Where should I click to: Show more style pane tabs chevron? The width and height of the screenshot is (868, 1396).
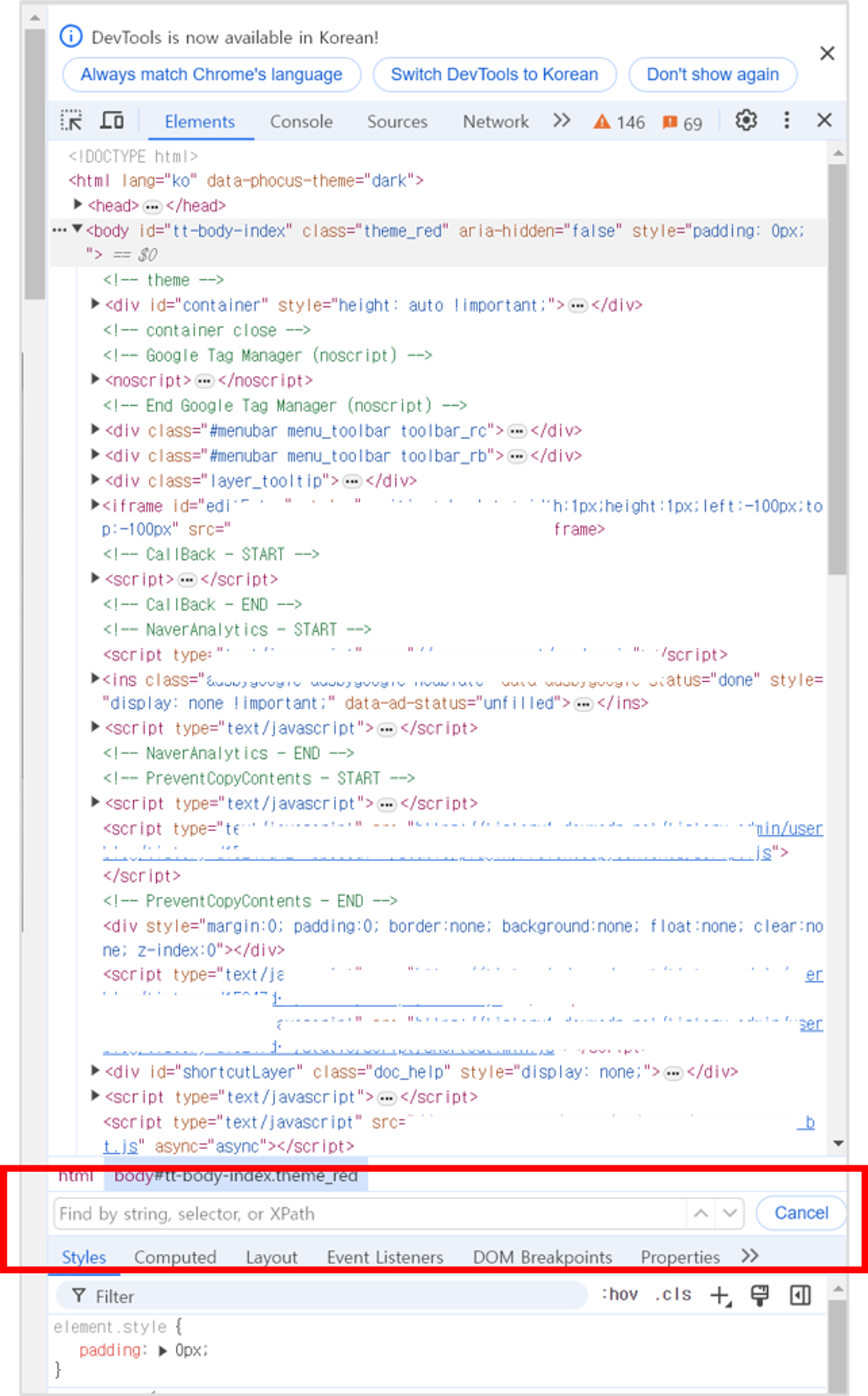click(750, 1256)
